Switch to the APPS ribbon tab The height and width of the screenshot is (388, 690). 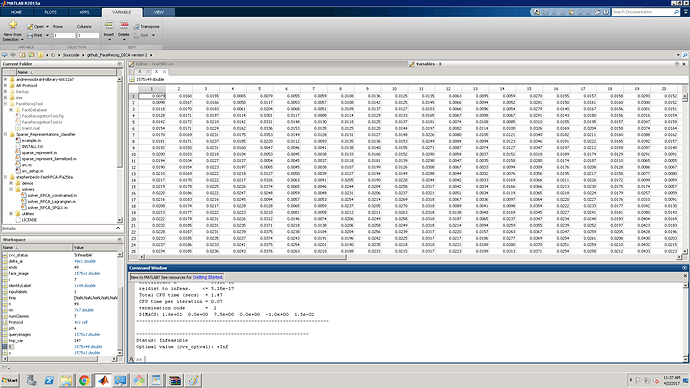pyautogui.click(x=84, y=12)
